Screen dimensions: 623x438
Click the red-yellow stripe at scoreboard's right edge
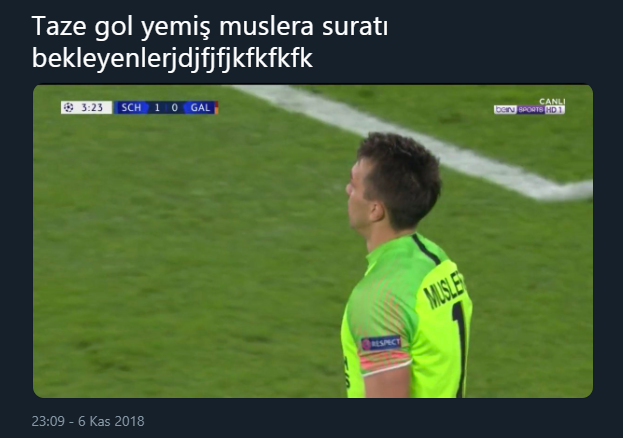(x=217, y=107)
